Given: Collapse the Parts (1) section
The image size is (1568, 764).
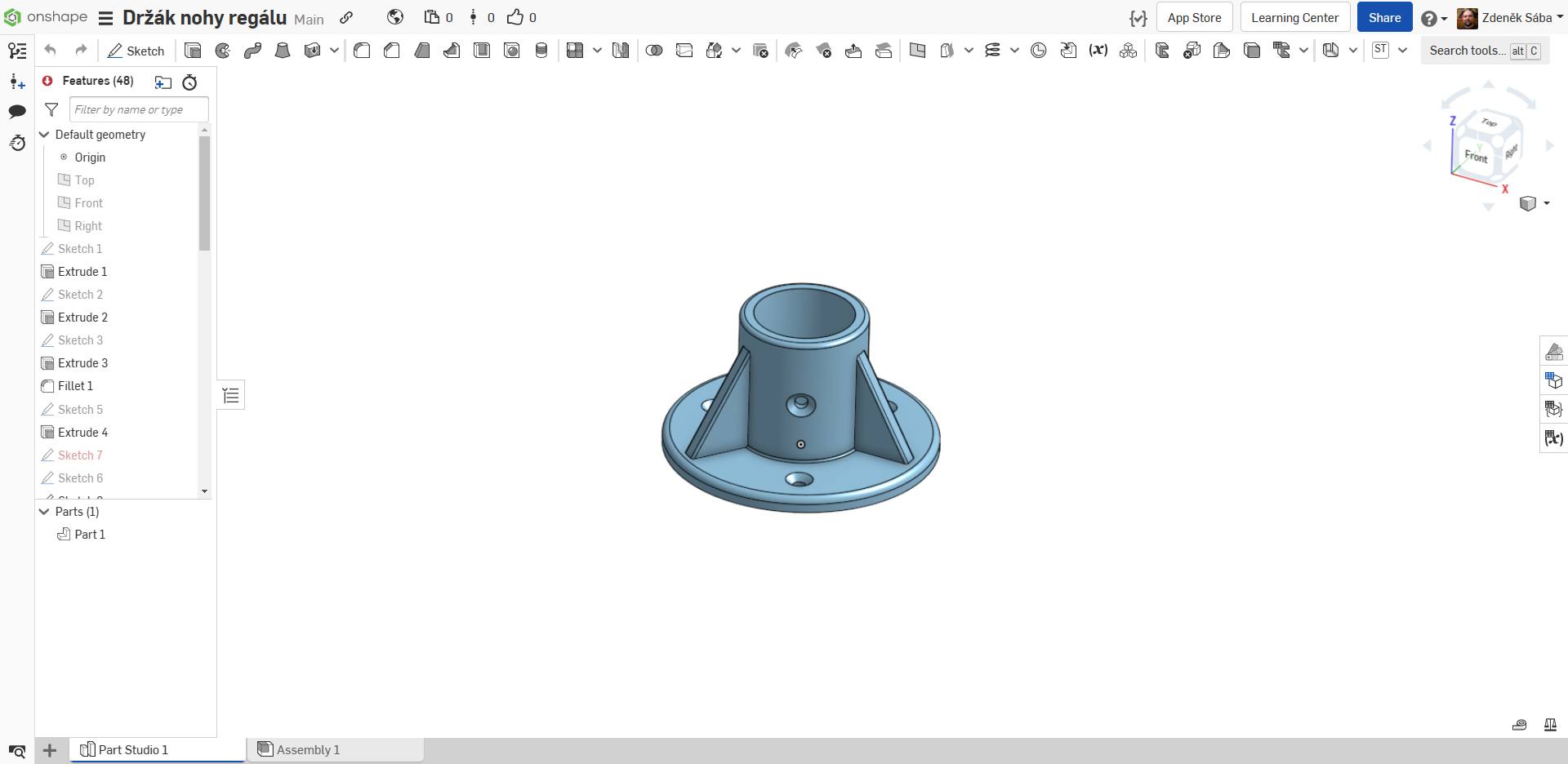Looking at the screenshot, I should coord(43,512).
